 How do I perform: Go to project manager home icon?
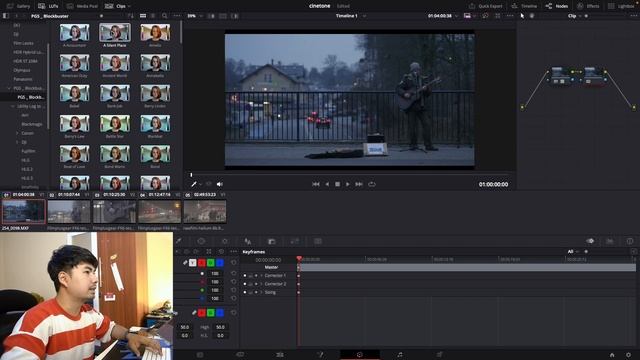click(612, 355)
